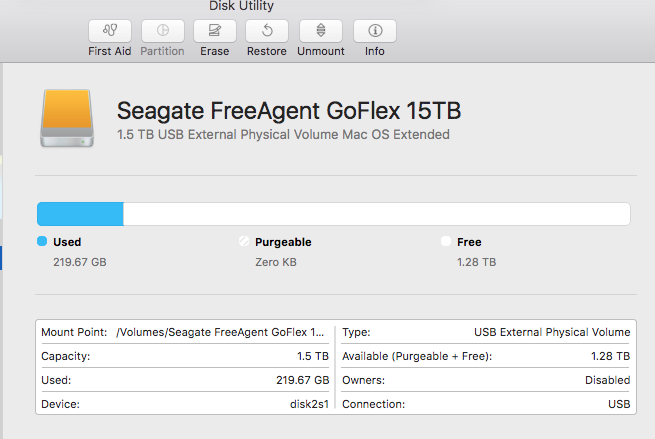Image resolution: width=655 pixels, height=439 pixels.
Task: Click the Disk Utility window title
Action: [x=241, y=6]
